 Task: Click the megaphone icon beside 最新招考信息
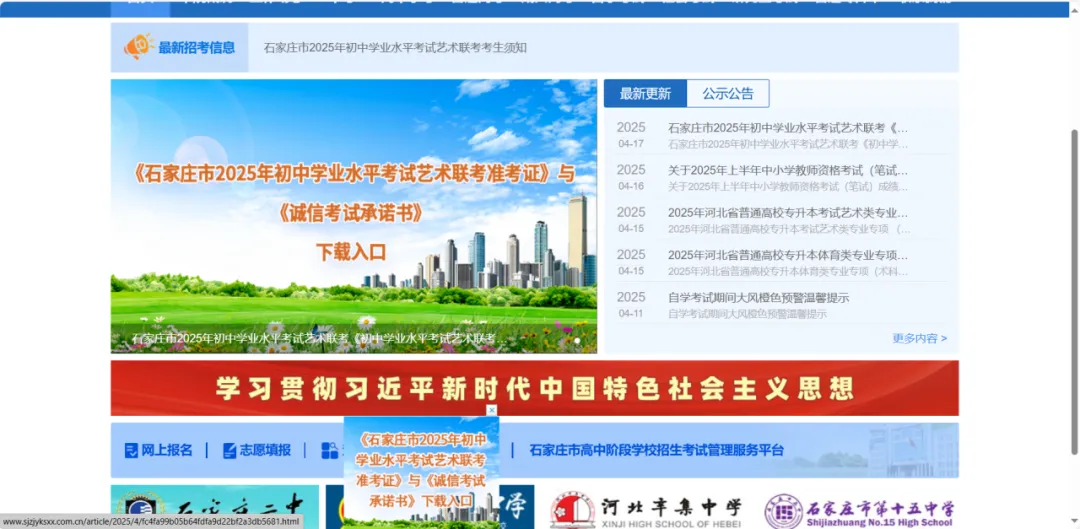click(x=138, y=47)
